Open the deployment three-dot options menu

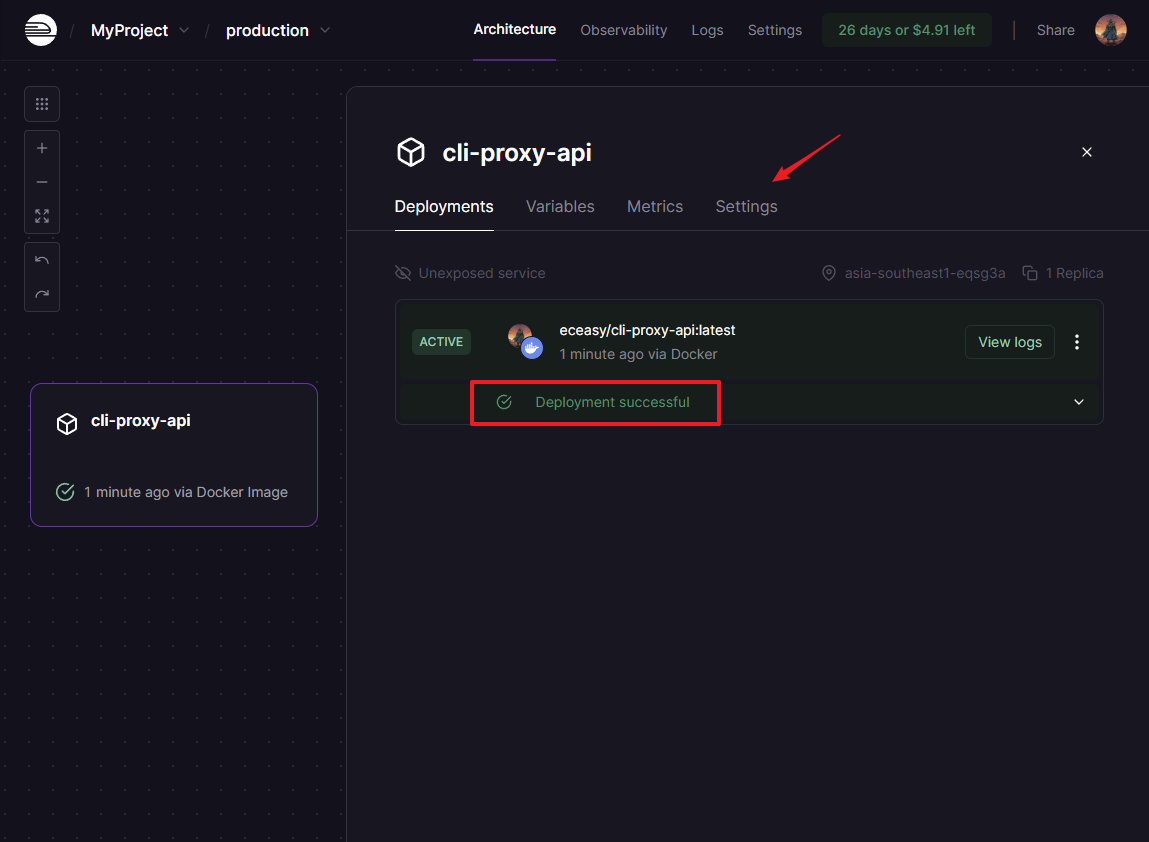(1077, 342)
